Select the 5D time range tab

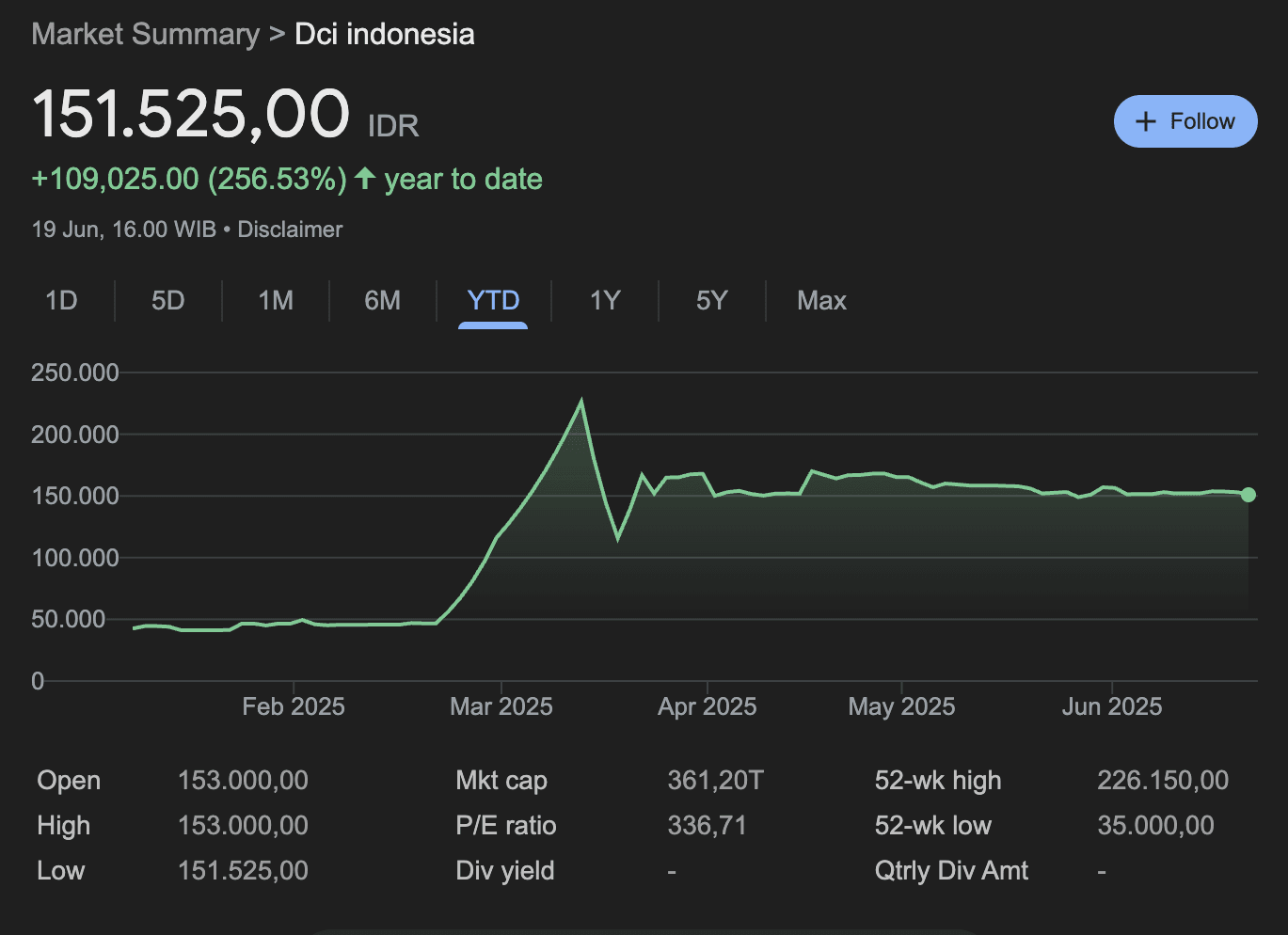168,301
